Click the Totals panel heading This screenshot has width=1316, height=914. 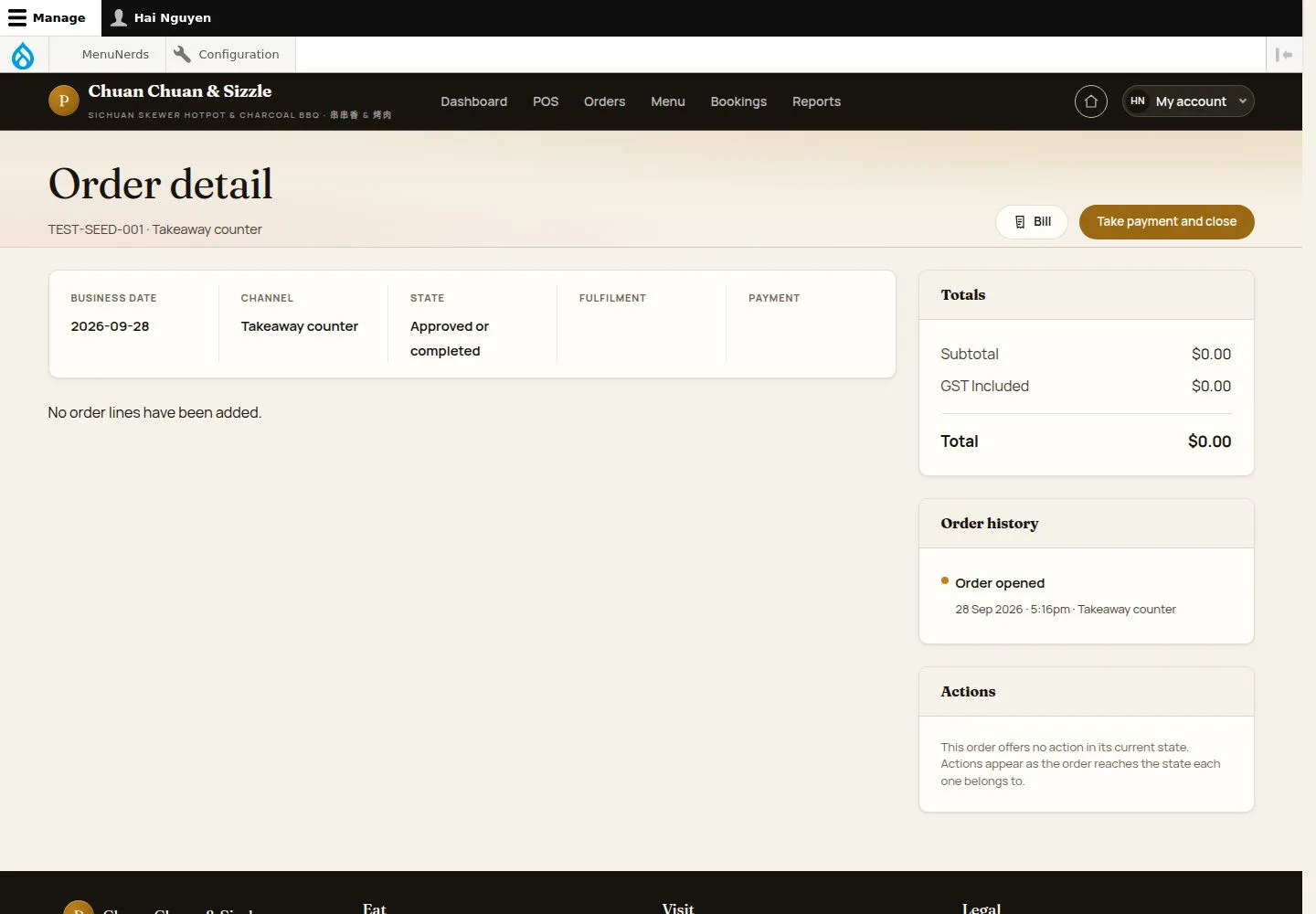click(963, 295)
